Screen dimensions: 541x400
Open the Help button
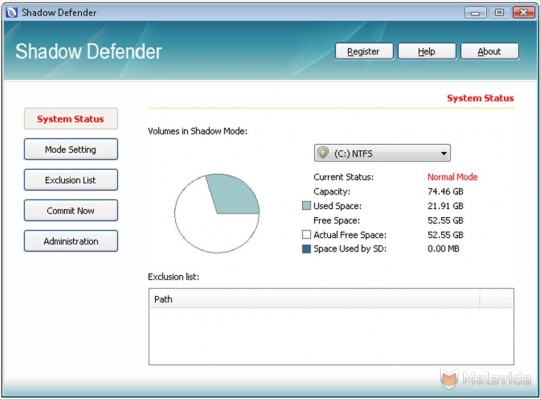pyautogui.click(x=427, y=51)
